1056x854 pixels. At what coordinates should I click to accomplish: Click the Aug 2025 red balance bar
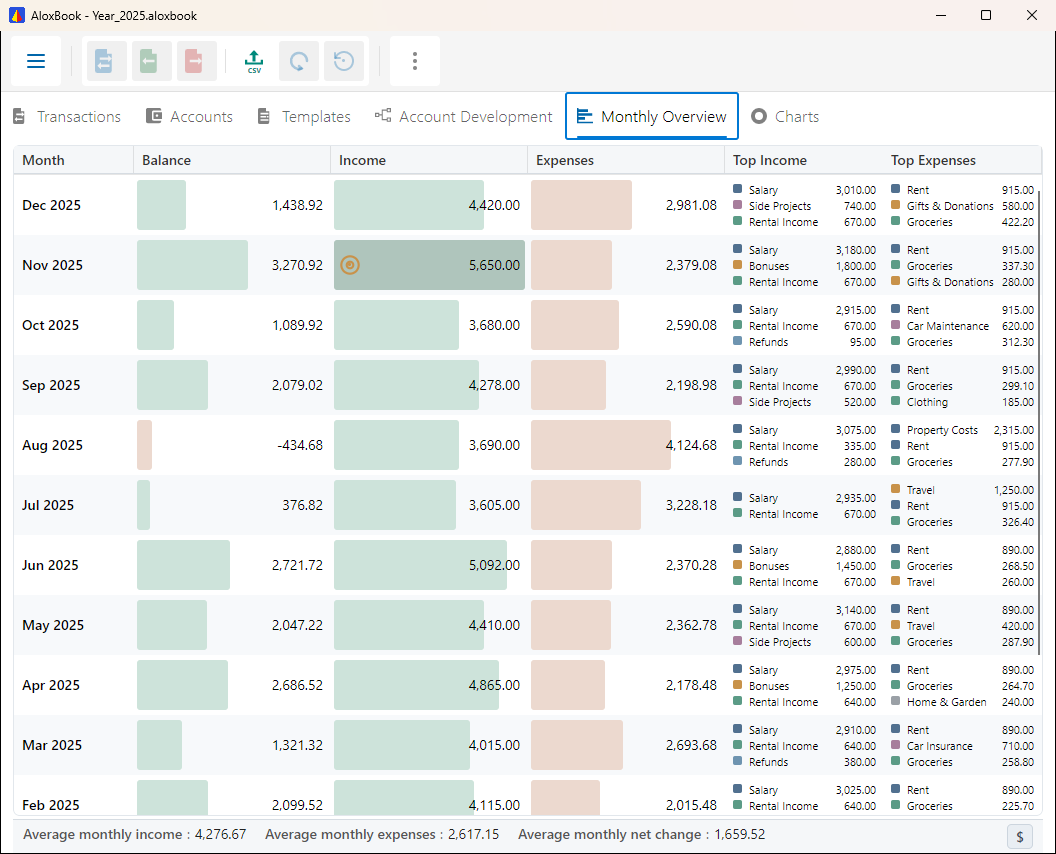click(x=144, y=445)
